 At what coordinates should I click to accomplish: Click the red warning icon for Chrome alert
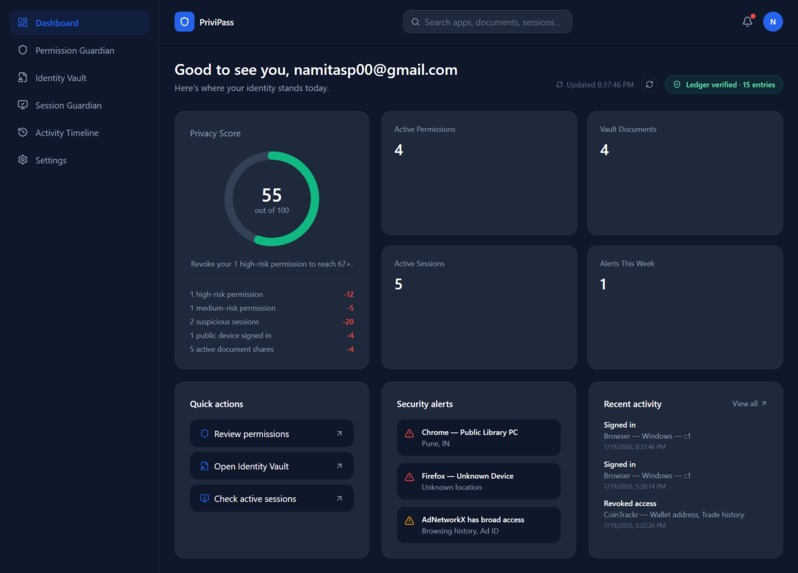(409, 434)
